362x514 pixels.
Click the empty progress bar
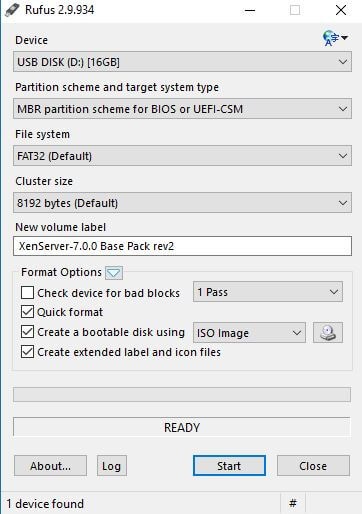[182, 394]
